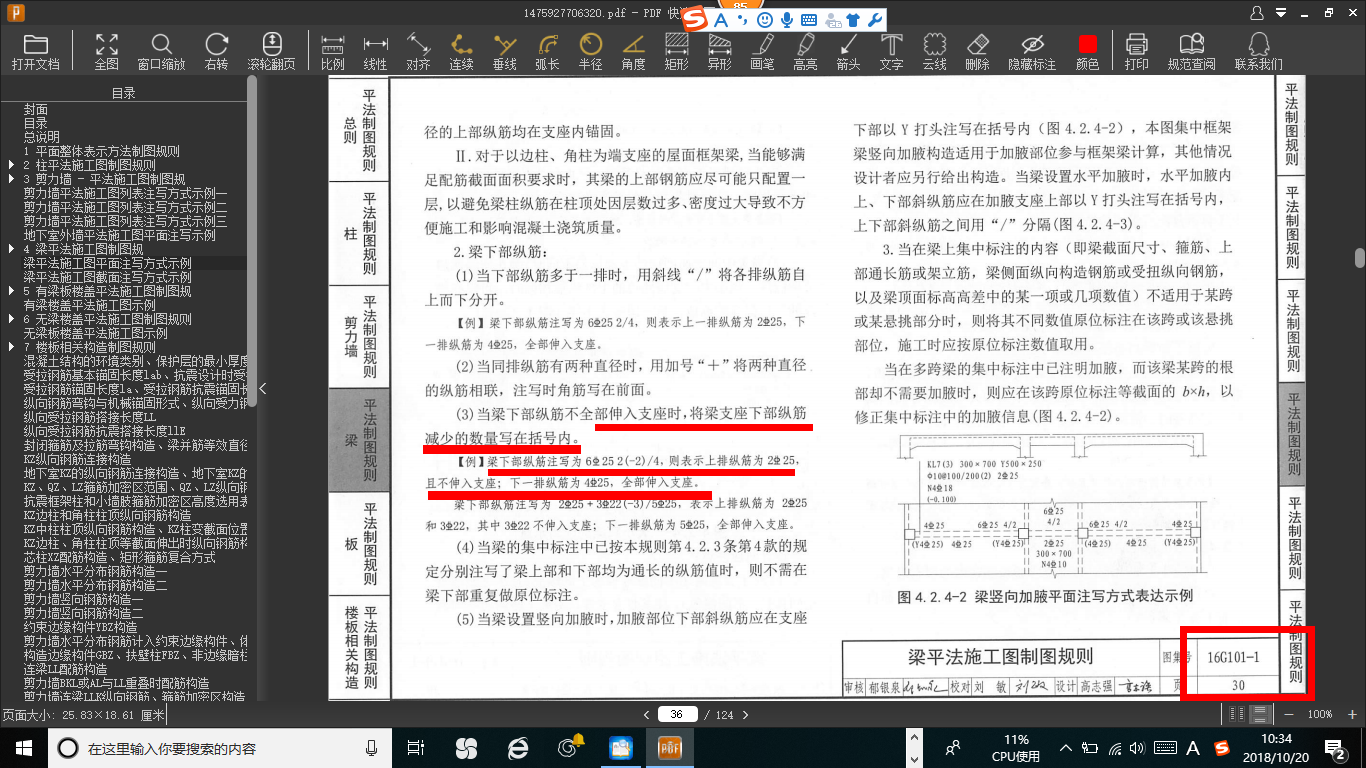The height and width of the screenshot is (768, 1366).
Task: Expand the 剪力墙平法施工图制图规则 outline item
Action: click(x=11, y=179)
